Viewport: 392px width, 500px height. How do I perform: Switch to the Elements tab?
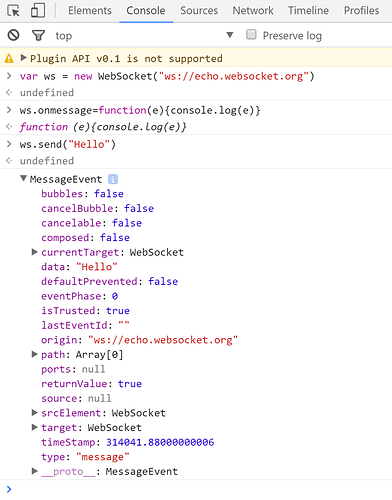click(90, 11)
